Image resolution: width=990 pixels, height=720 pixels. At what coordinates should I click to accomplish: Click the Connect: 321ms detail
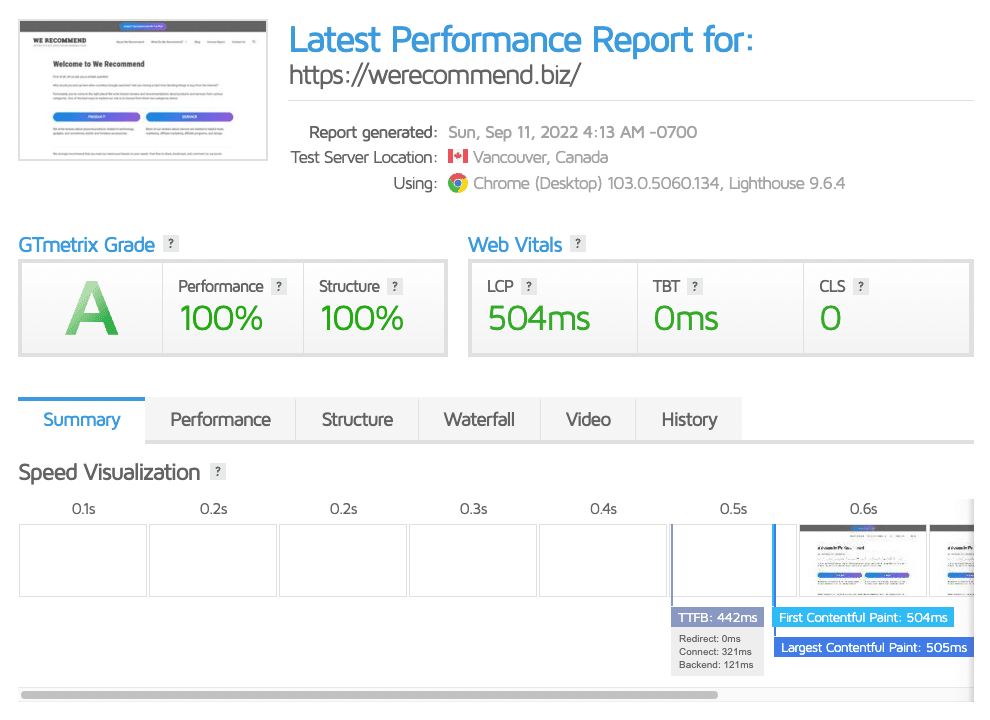[x=715, y=652]
